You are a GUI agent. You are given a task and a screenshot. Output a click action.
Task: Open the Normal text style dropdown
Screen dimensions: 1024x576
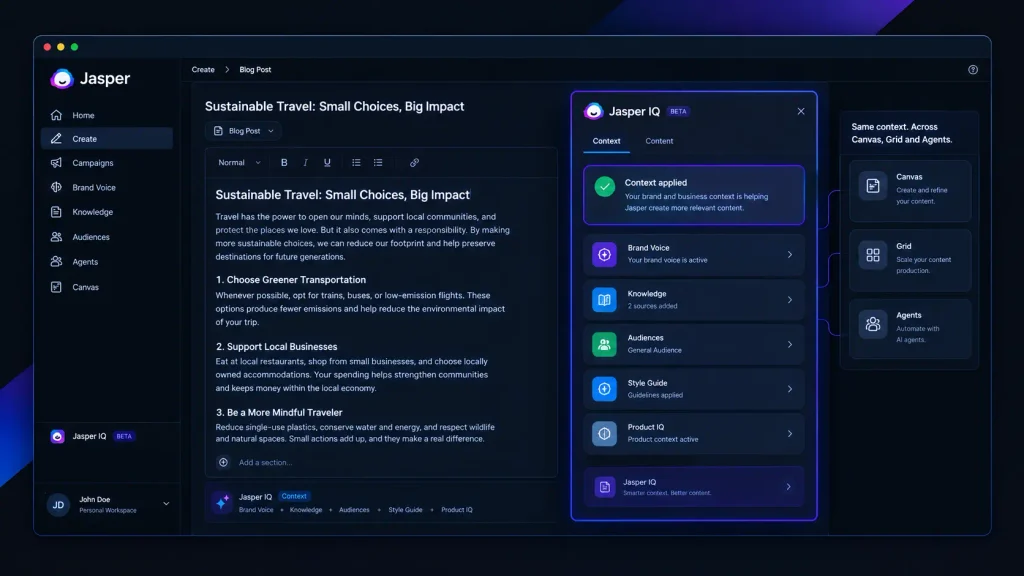click(x=239, y=163)
